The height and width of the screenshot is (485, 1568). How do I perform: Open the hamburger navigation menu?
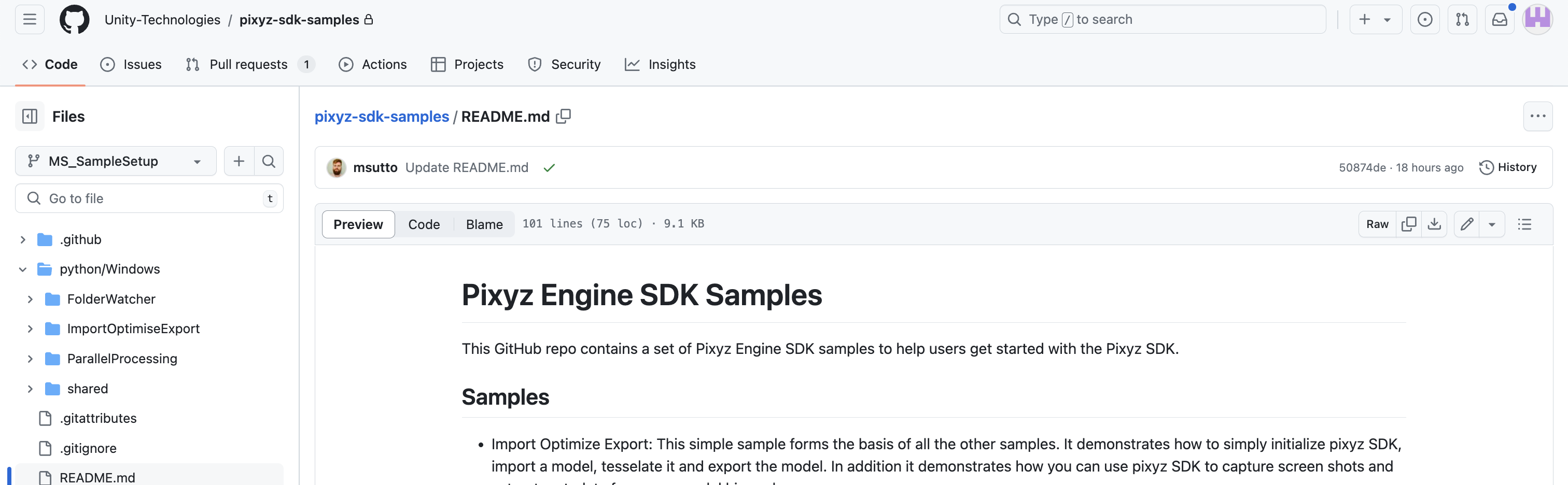pyautogui.click(x=29, y=20)
